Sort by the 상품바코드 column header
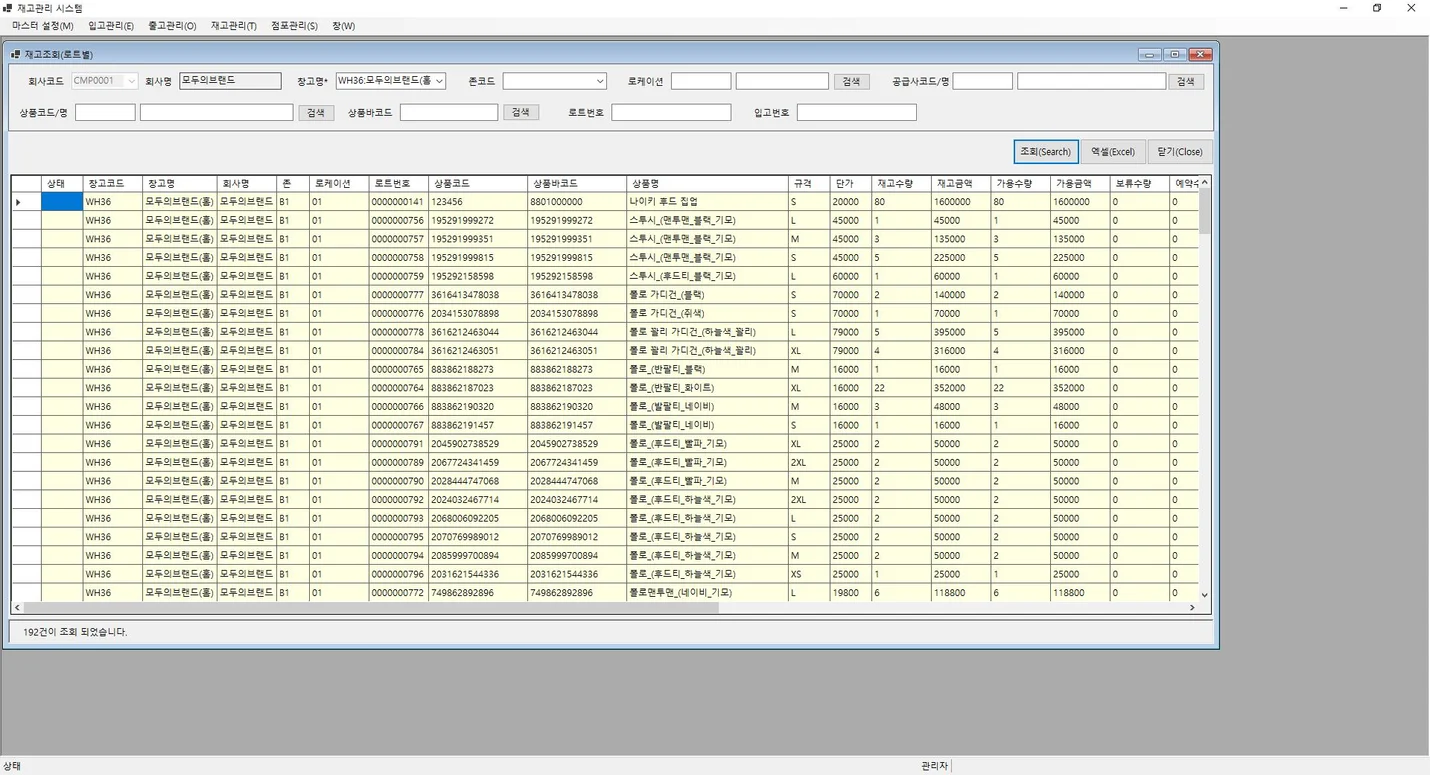Image resolution: width=1430 pixels, height=775 pixels. coord(577,184)
